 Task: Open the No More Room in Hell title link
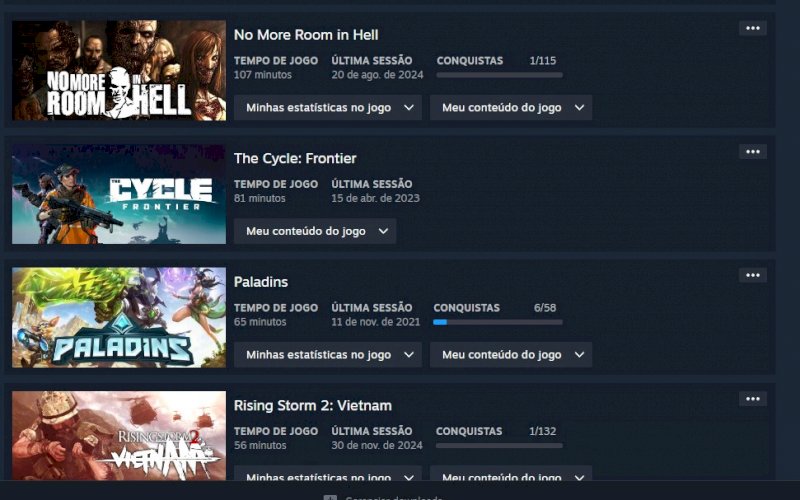coord(306,35)
